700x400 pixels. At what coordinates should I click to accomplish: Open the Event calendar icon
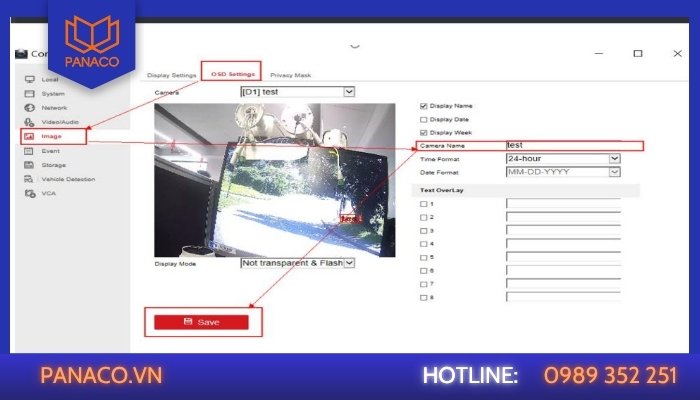[x=29, y=151]
